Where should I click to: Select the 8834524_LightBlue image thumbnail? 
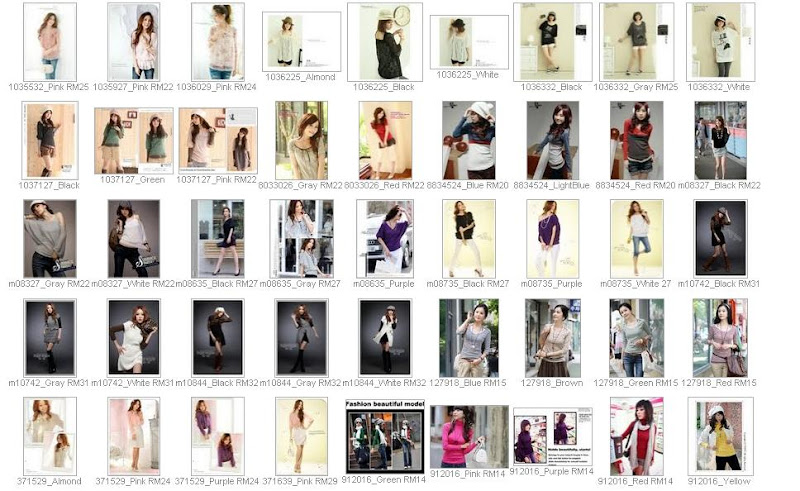(553, 140)
